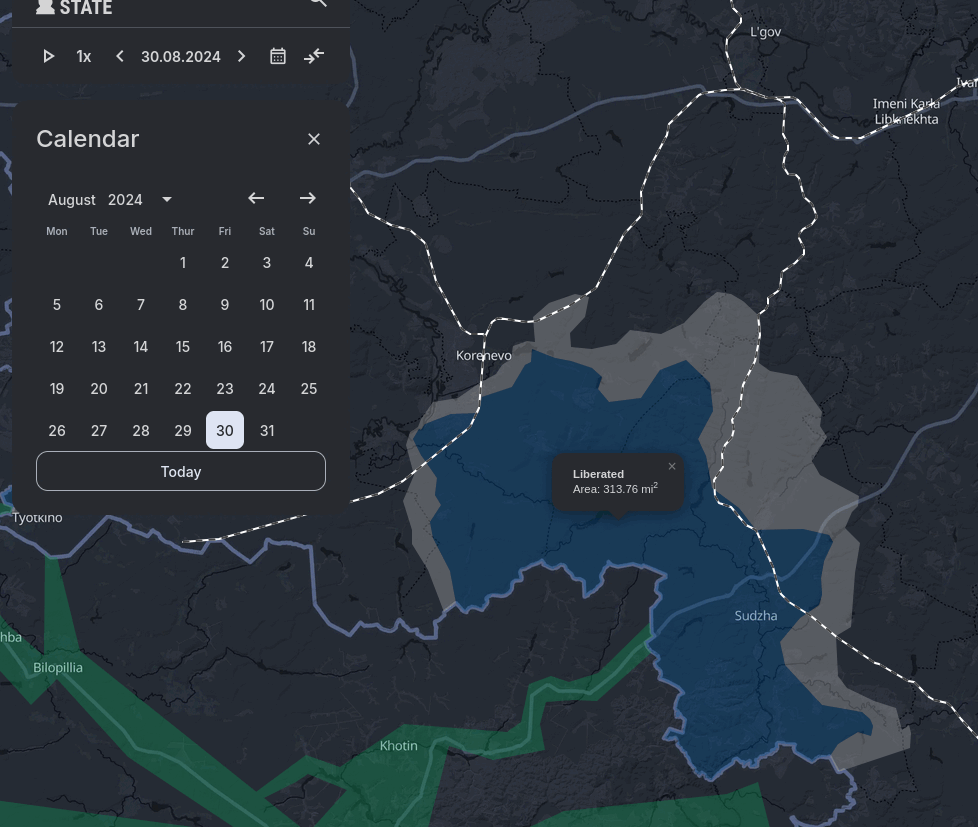This screenshot has height=827, width=978.
Task: Select August 15 in calendar
Action: coord(183,347)
